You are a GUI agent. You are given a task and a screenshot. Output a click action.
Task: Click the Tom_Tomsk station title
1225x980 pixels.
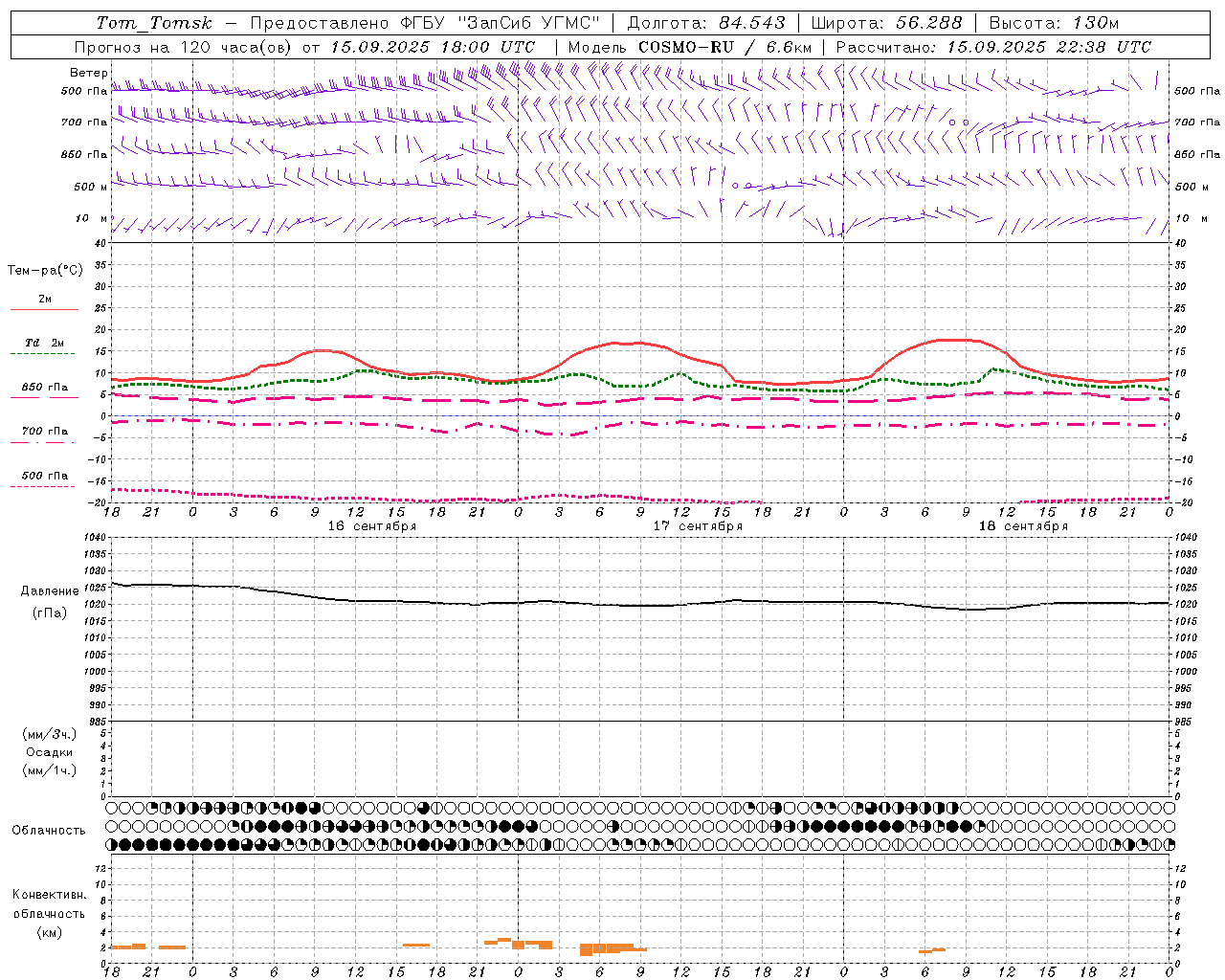pyautogui.click(x=154, y=23)
